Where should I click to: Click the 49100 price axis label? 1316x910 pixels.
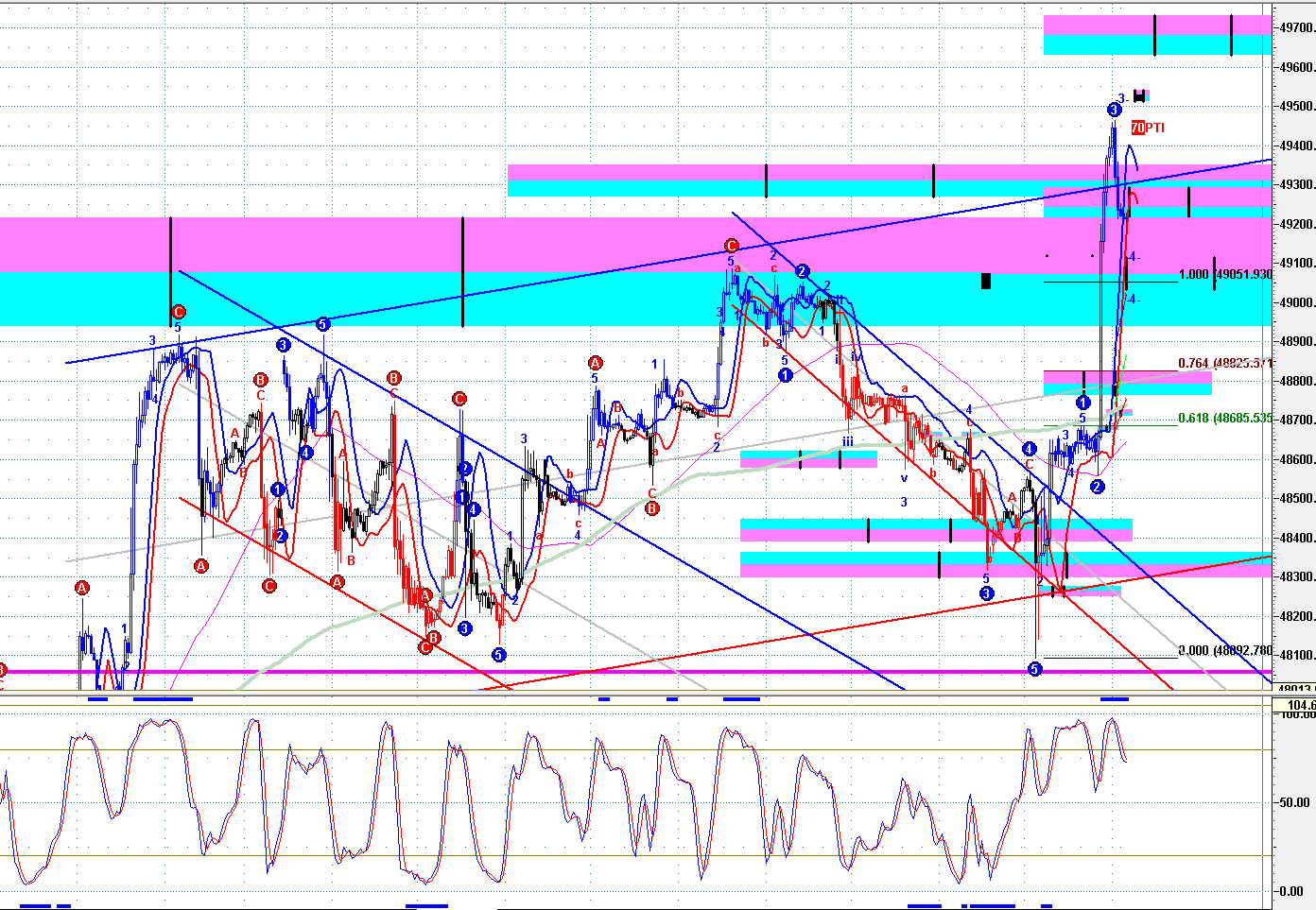point(1296,264)
